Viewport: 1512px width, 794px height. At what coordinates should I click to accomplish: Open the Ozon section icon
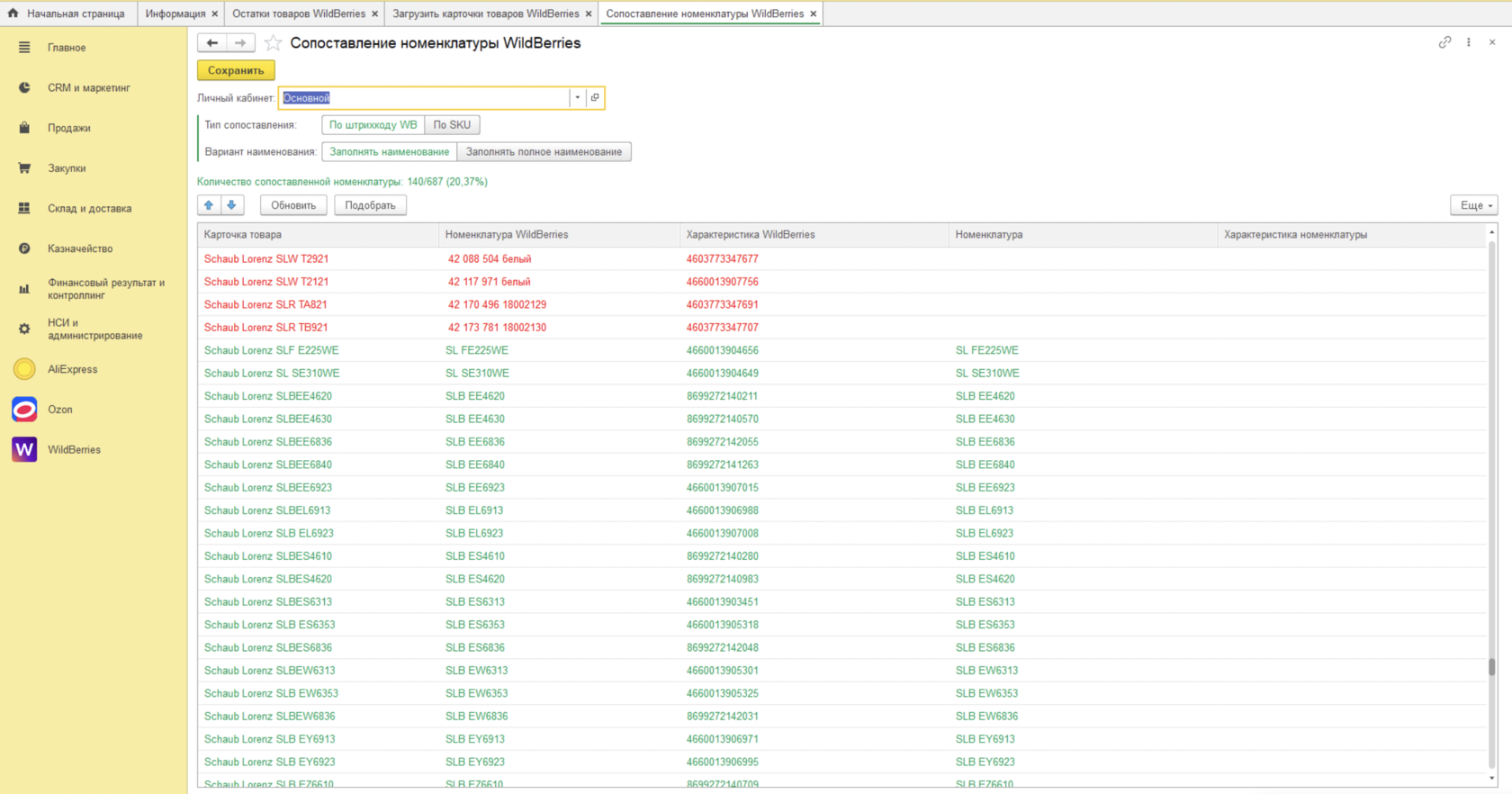point(24,410)
